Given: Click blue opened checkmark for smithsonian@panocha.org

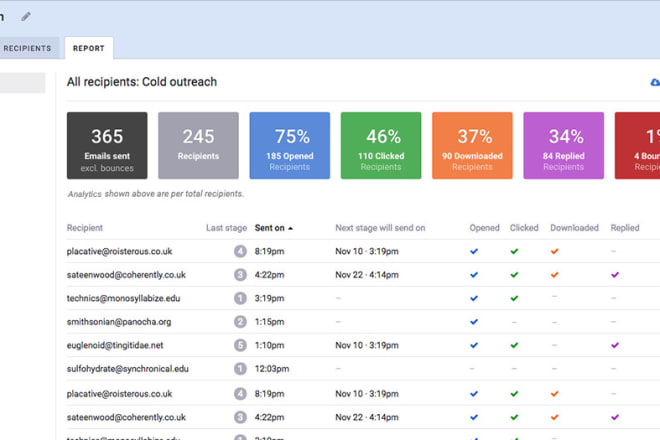Looking at the screenshot, I should [x=474, y=322].
